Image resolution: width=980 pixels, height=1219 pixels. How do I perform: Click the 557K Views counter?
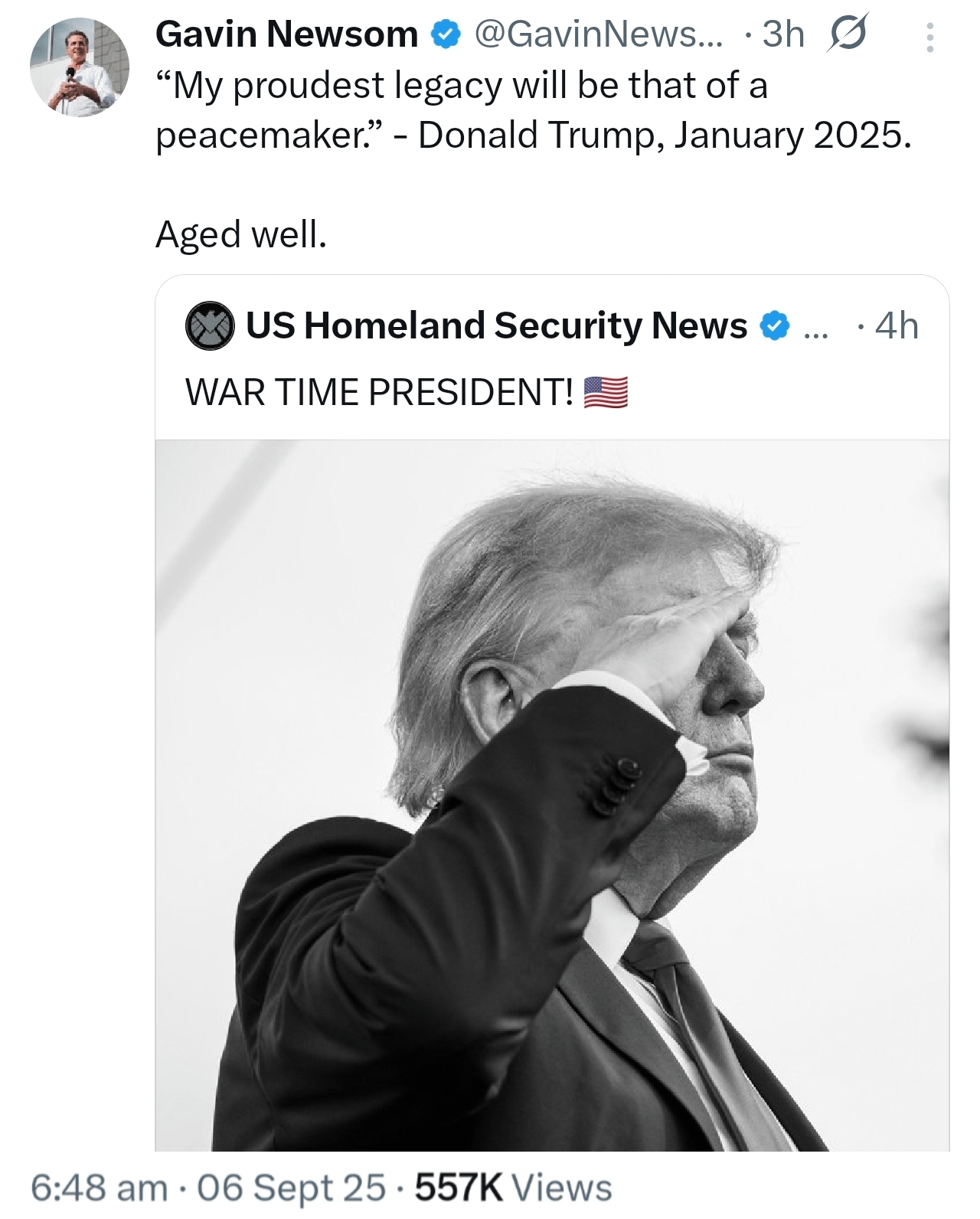tap(513, 1188)
